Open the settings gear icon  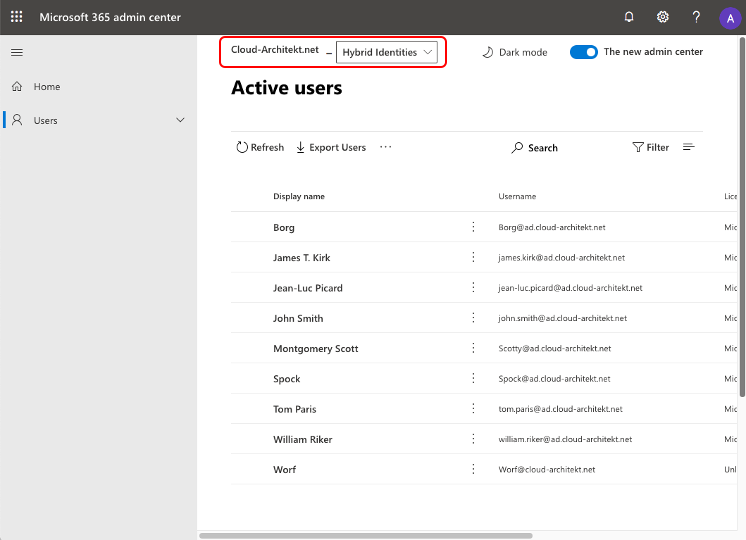point(663,17)
